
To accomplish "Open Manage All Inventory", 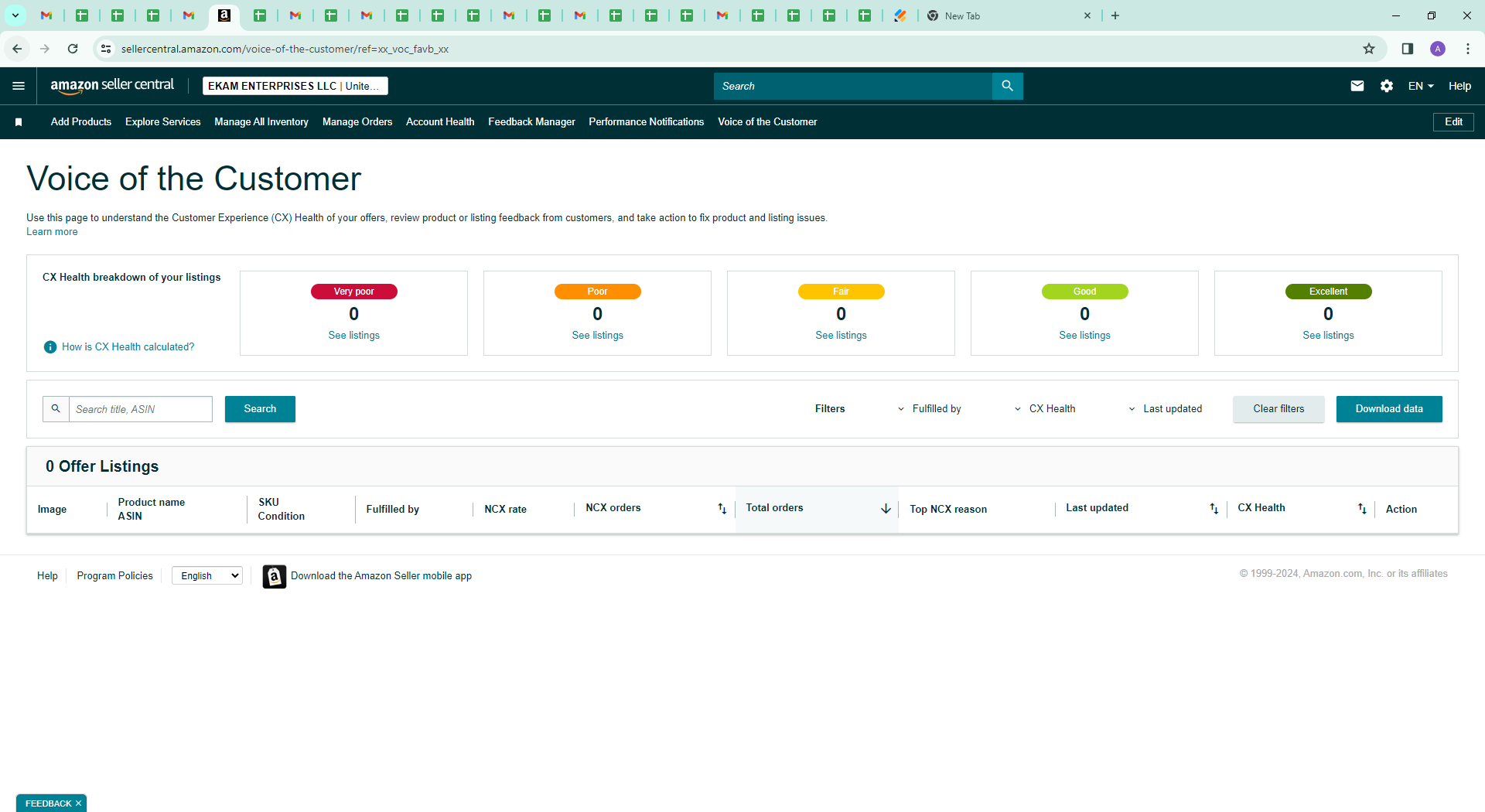I will 261,122.
